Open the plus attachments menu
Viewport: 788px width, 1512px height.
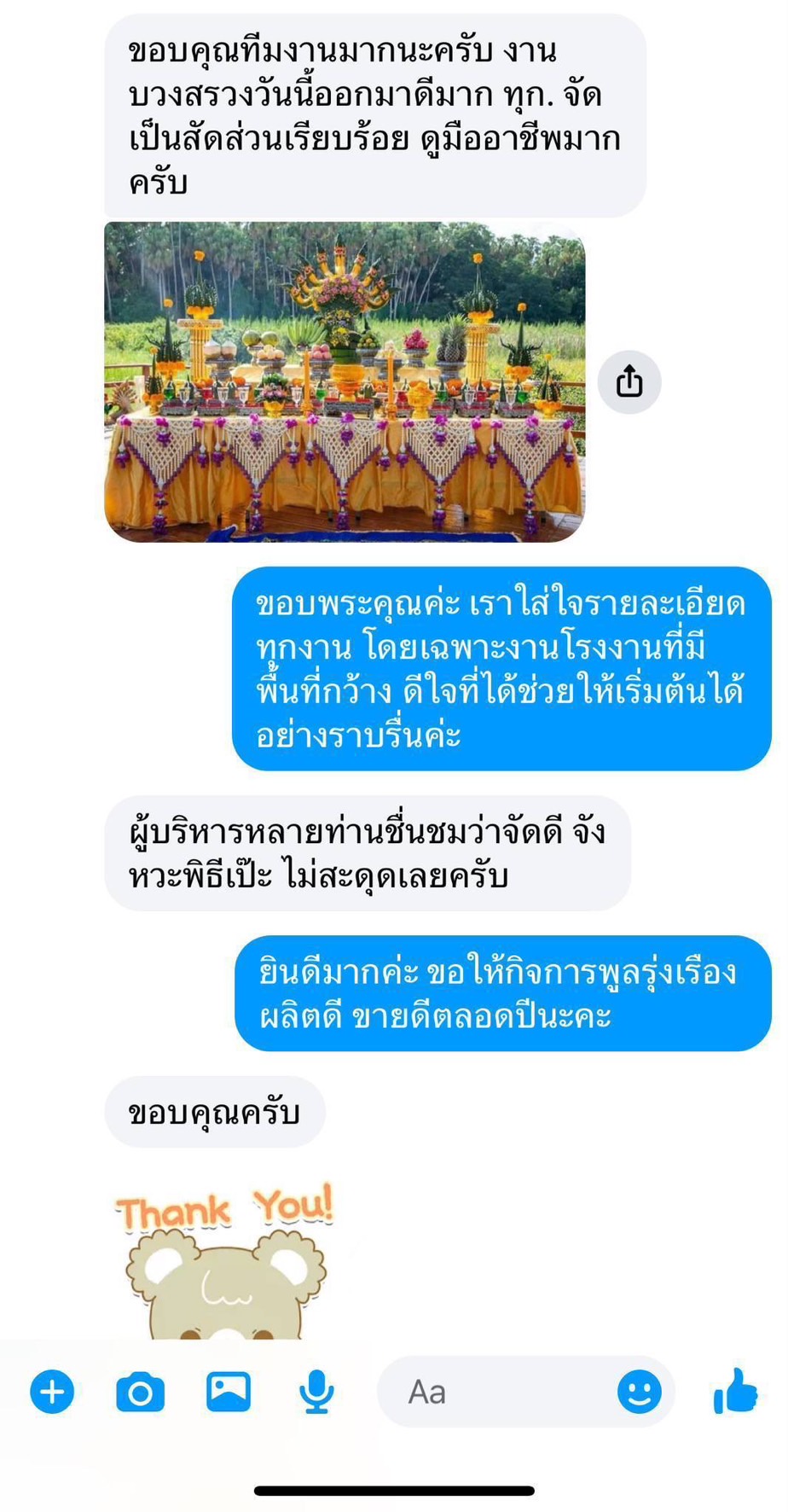[52, 1392]
